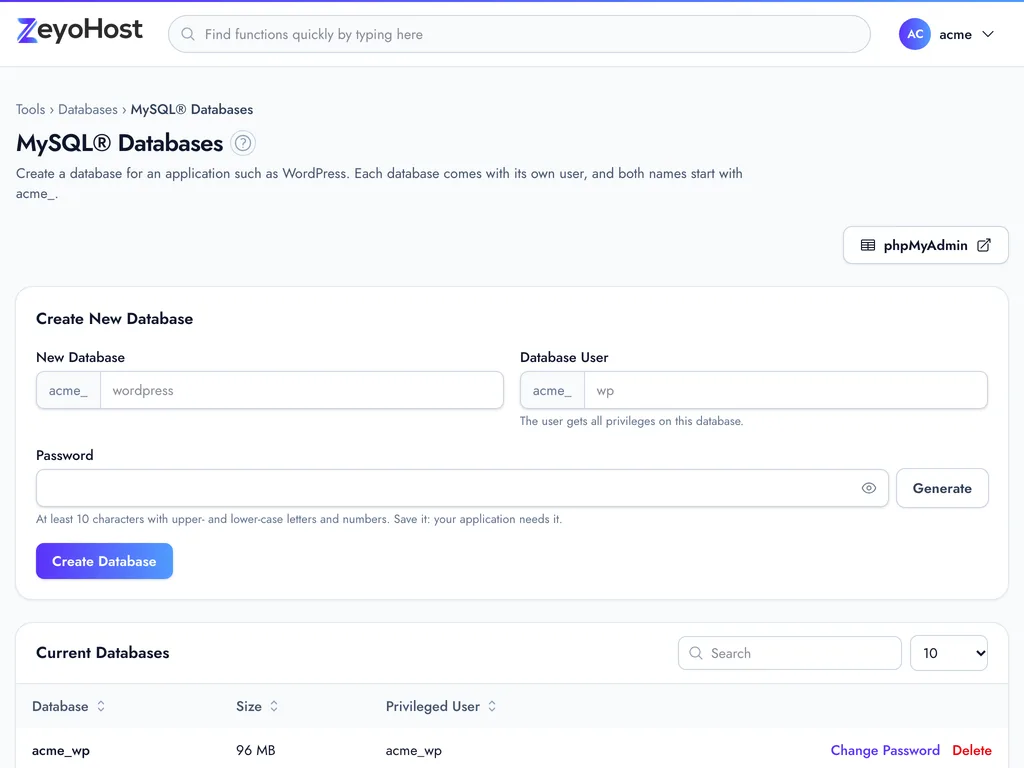
Task: Click the acme username in header
Action: [x=955, y=35]
